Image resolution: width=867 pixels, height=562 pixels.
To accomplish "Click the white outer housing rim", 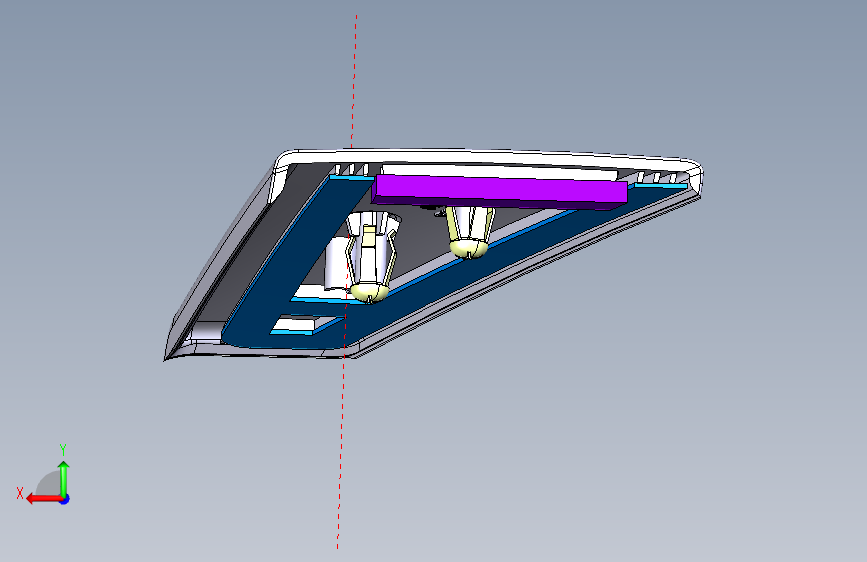I will 487,157.
